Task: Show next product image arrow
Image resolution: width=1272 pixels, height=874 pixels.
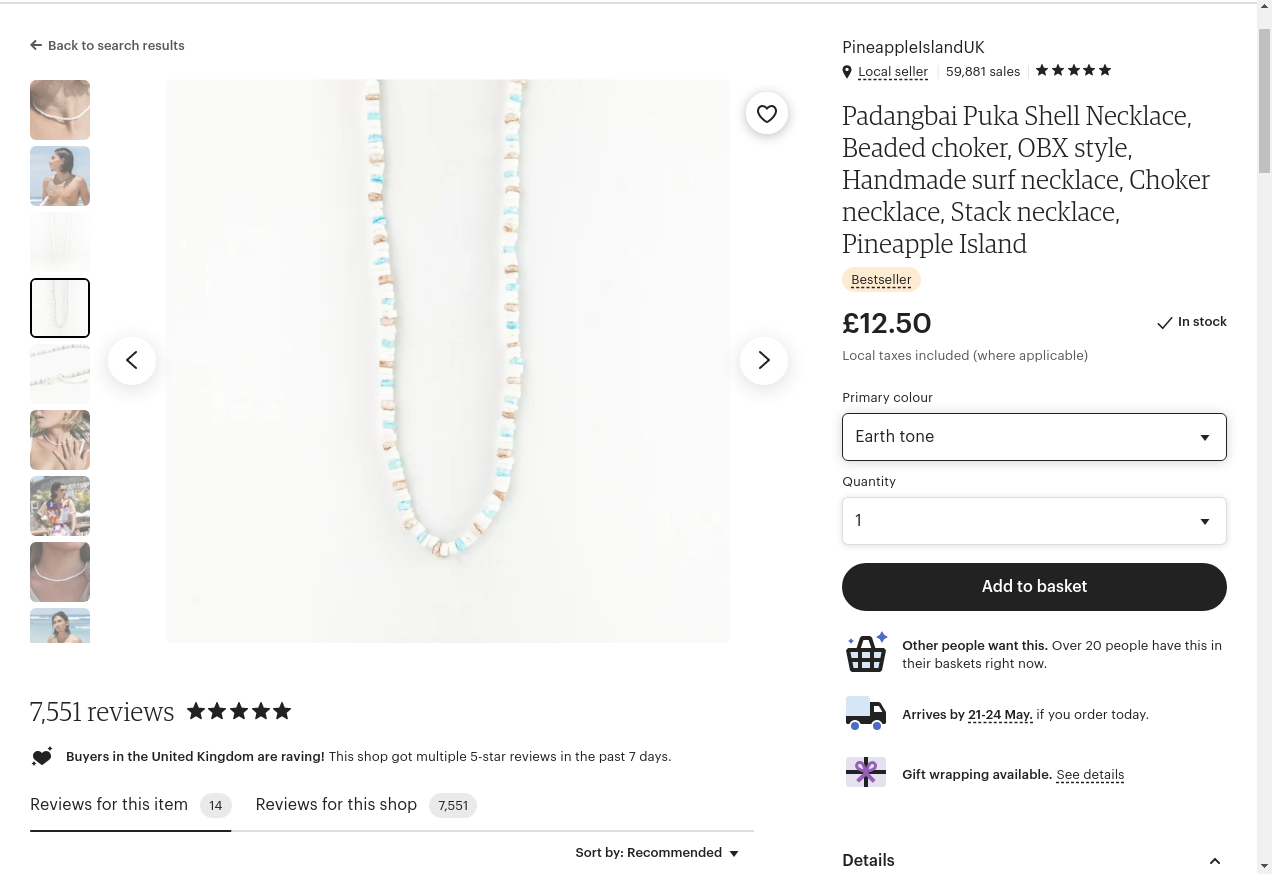Action: [x=764, y=360]
